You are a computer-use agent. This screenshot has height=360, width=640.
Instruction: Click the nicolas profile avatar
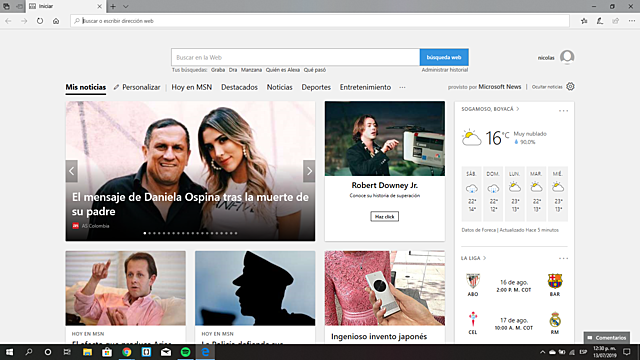point(567,57)
